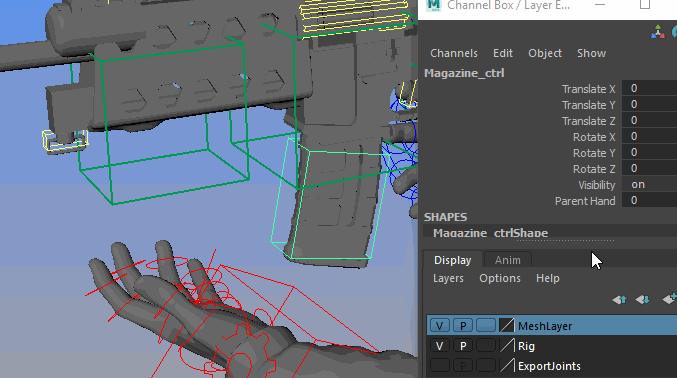Click the MeshLayer color slash swatch
Image resolution: width=677 pixels, height=378 pixels.
(507, 325)
